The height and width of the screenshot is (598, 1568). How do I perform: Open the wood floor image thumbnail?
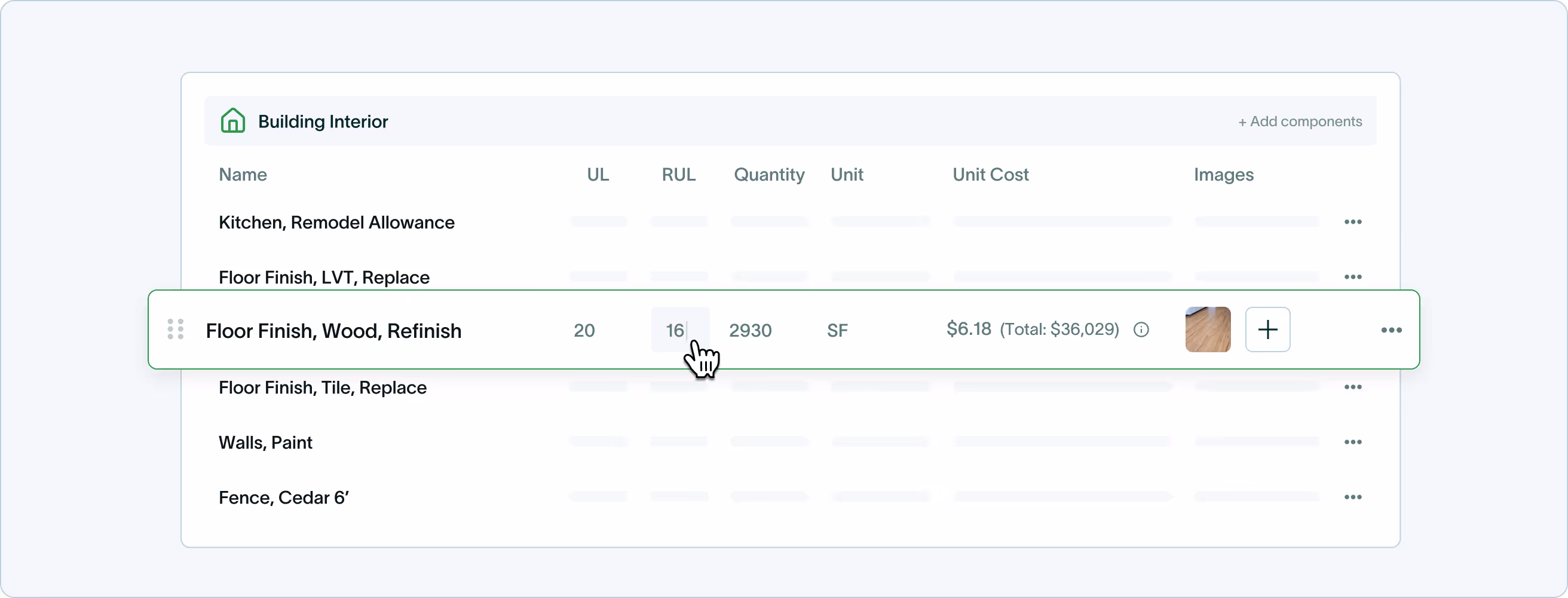point(1208,329)
